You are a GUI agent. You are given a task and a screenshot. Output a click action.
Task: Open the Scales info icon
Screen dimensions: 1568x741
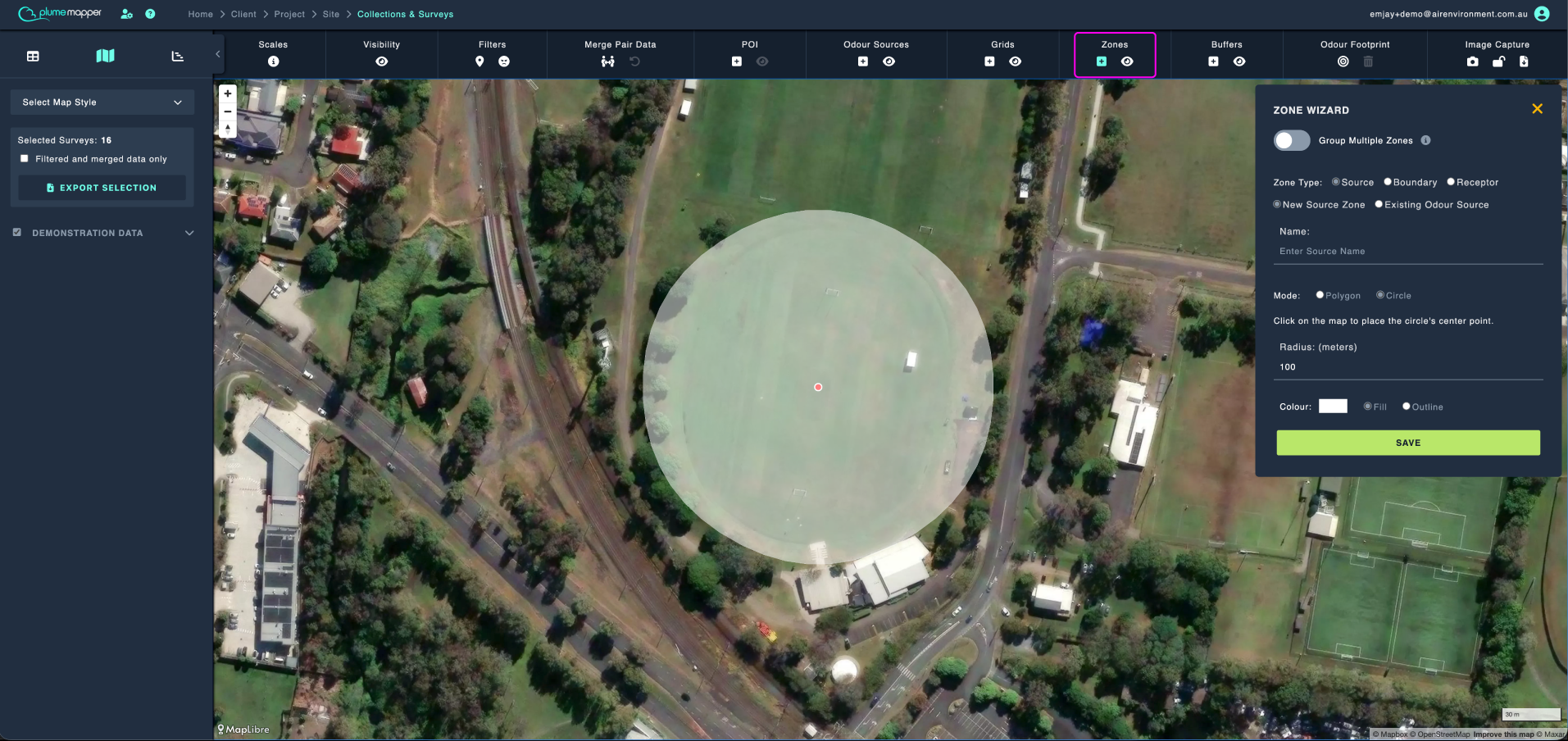coord(273,61)
